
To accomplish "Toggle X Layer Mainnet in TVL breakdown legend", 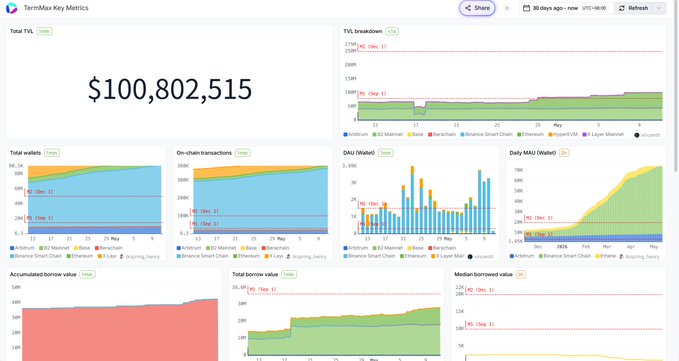I will point(603,135).
